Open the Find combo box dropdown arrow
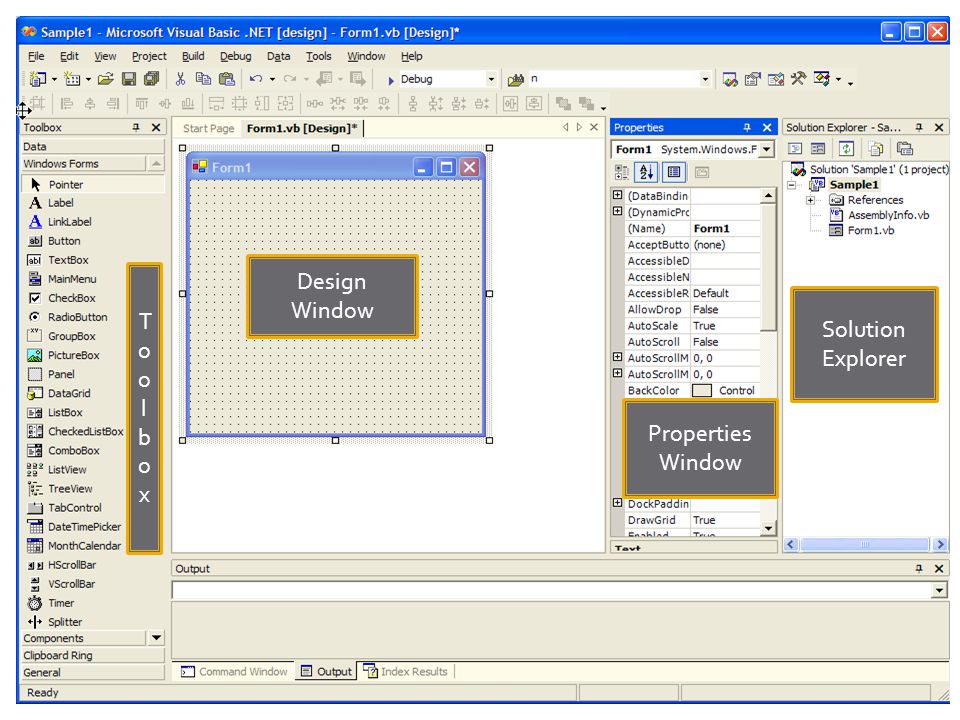 (705, 79)
